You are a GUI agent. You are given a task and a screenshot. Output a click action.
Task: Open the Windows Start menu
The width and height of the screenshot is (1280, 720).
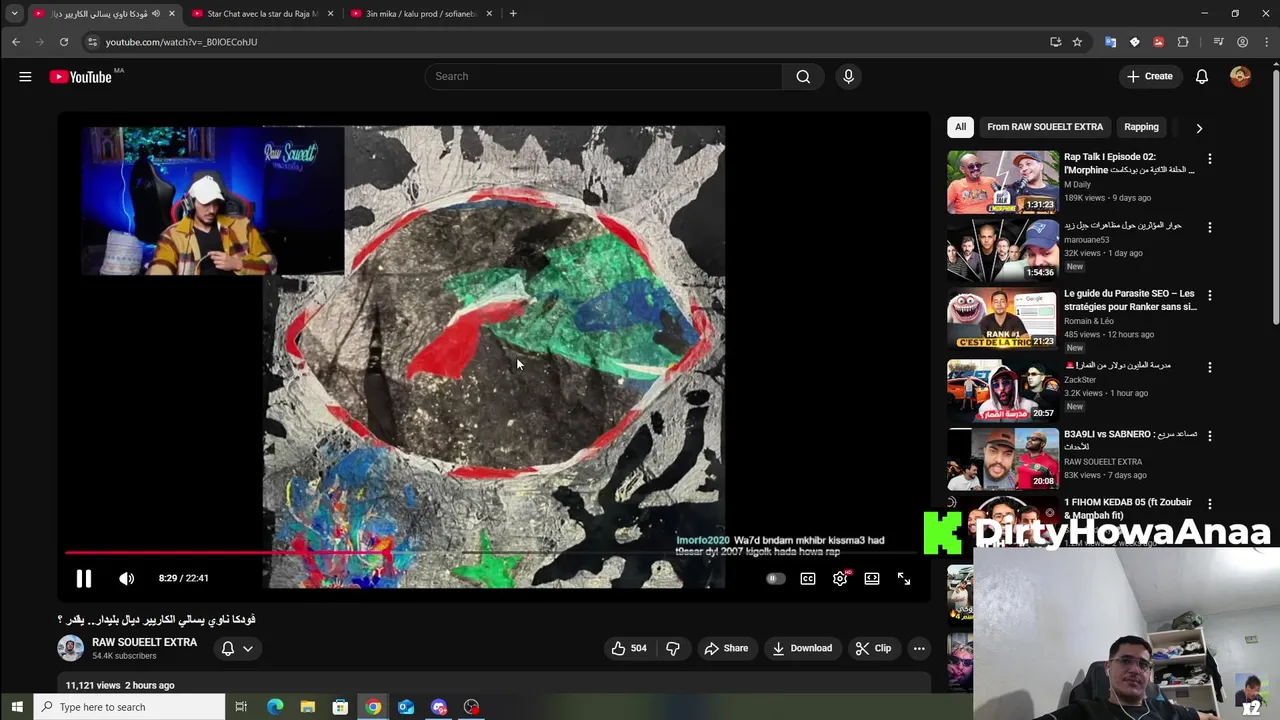(x=17, y=707)
